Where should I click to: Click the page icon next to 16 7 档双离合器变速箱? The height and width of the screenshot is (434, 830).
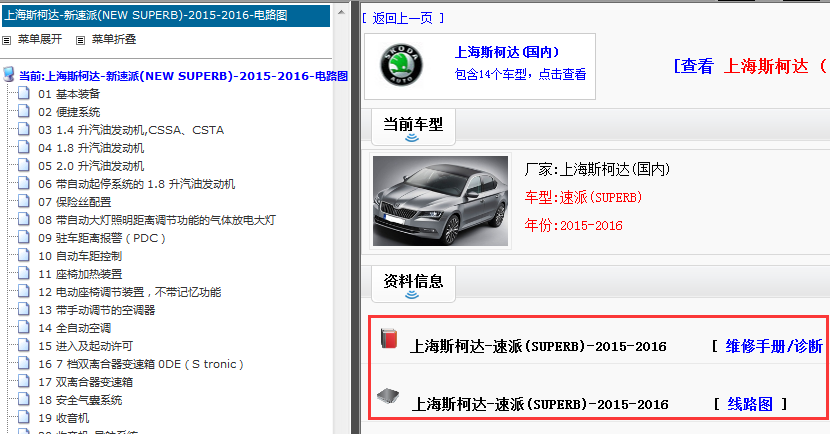tap(23, 364)
